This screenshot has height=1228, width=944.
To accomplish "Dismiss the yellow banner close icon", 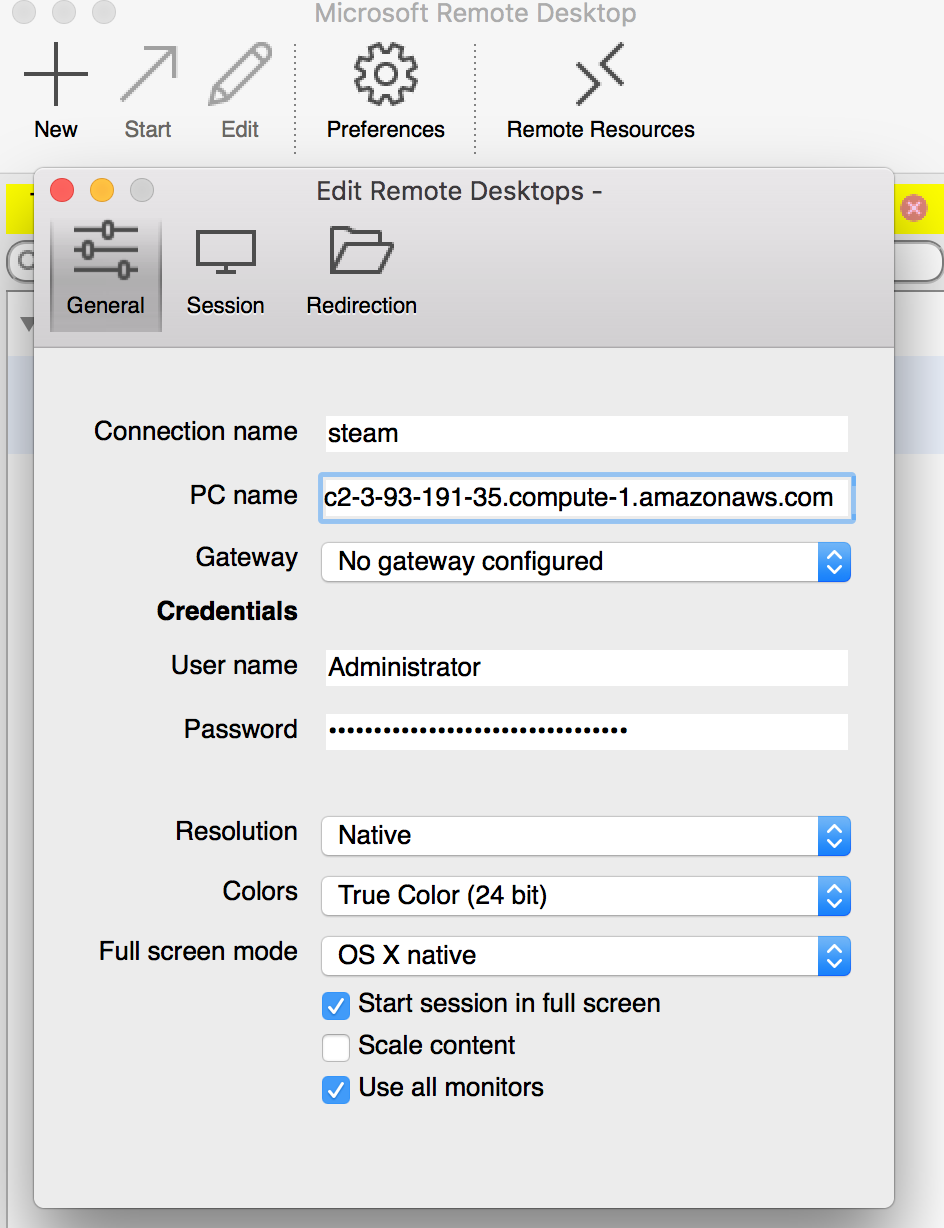I will click(913, 208).
